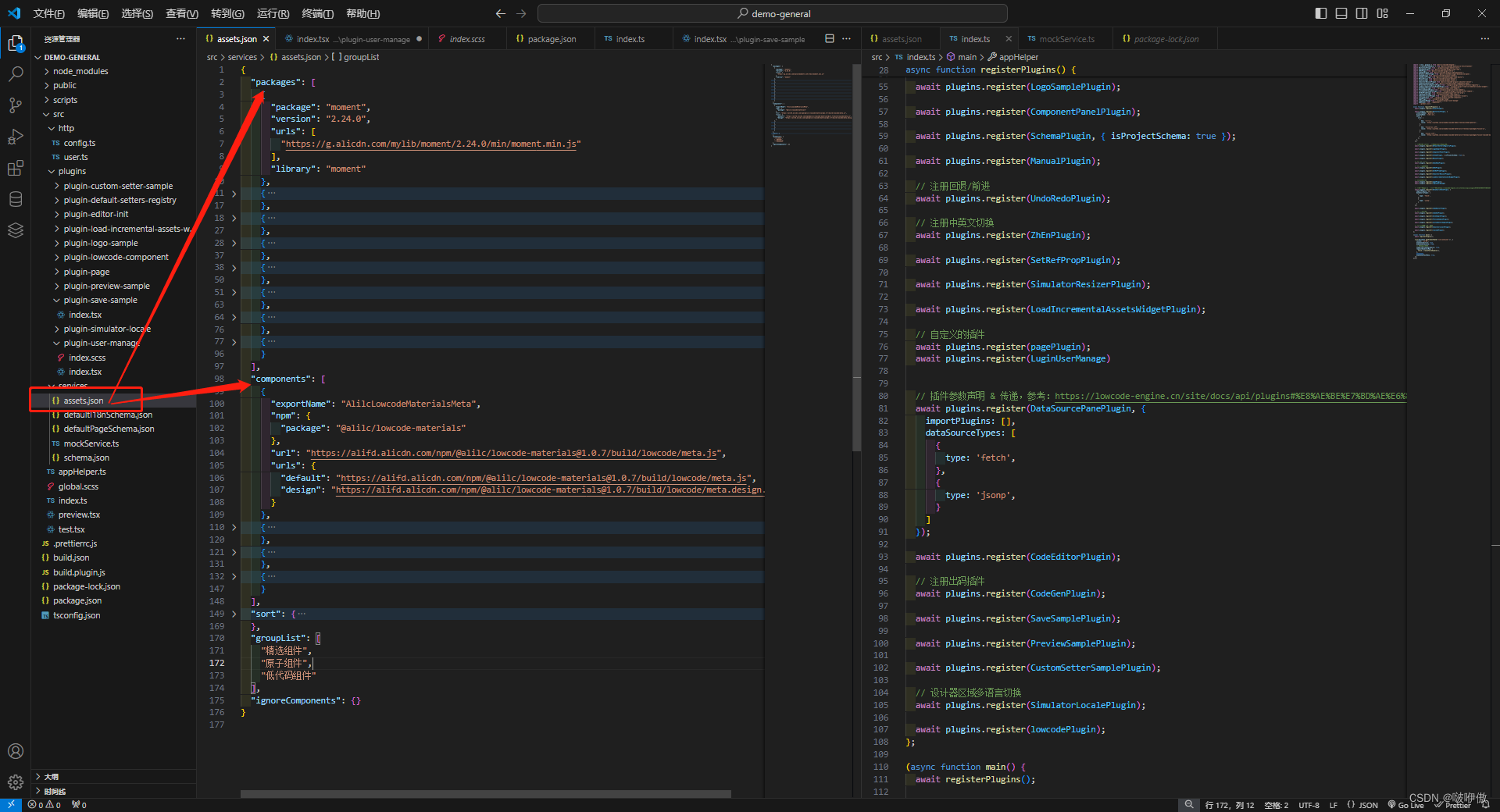Screen dimensions: 1500x812
Task: Open the Source Control view
Action: [x=16, y=105]
